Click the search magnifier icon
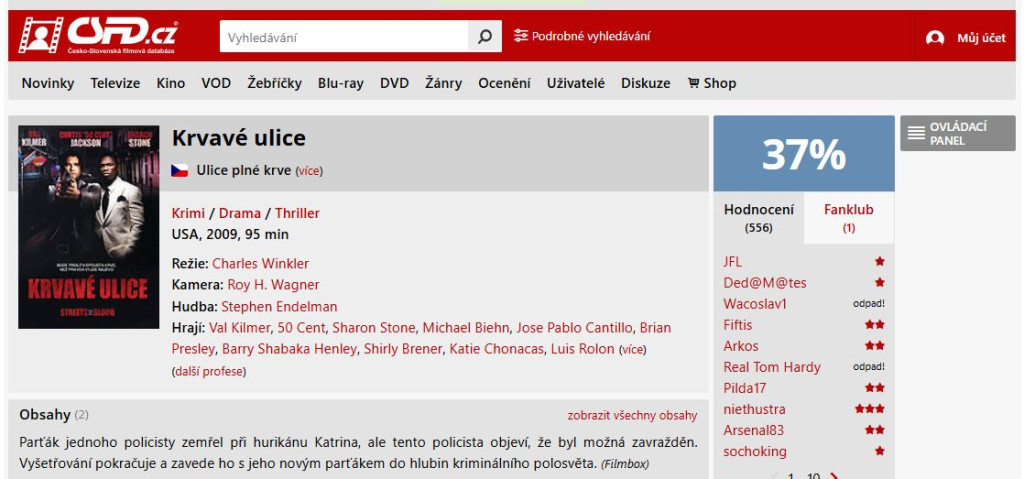This screenshot has width=1024, height=479. pyautogui.click(x=485, y=37)
